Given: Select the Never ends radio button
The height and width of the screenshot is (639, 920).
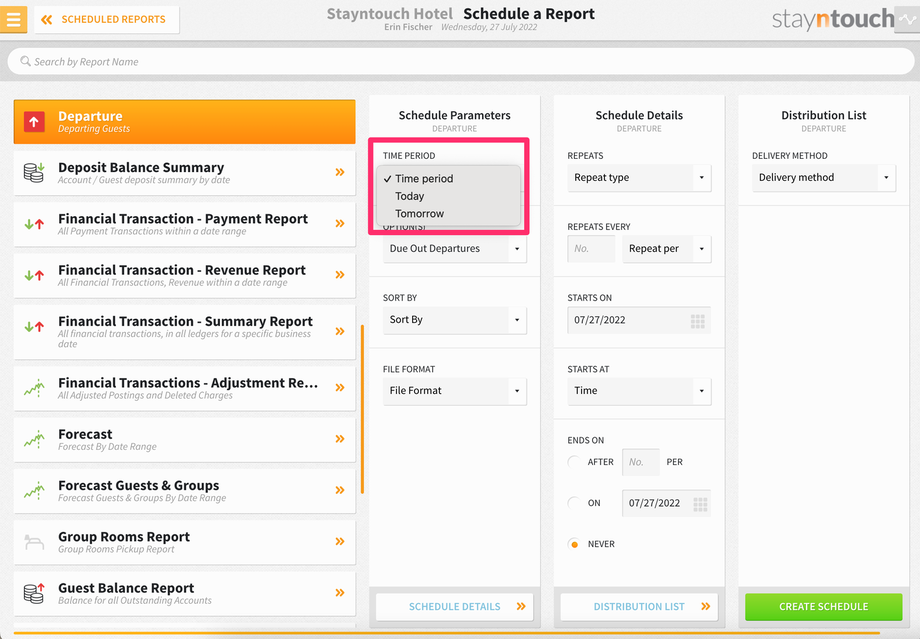Looking at the screenshot, I should click(x=574, y=544).
